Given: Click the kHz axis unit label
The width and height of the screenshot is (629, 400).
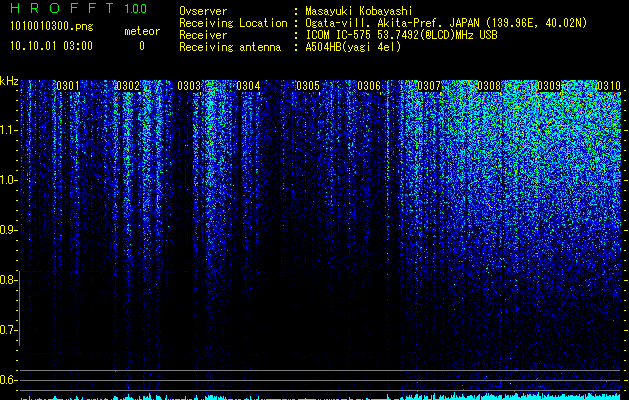Looking at the screenshot, I should coord(9,81).
